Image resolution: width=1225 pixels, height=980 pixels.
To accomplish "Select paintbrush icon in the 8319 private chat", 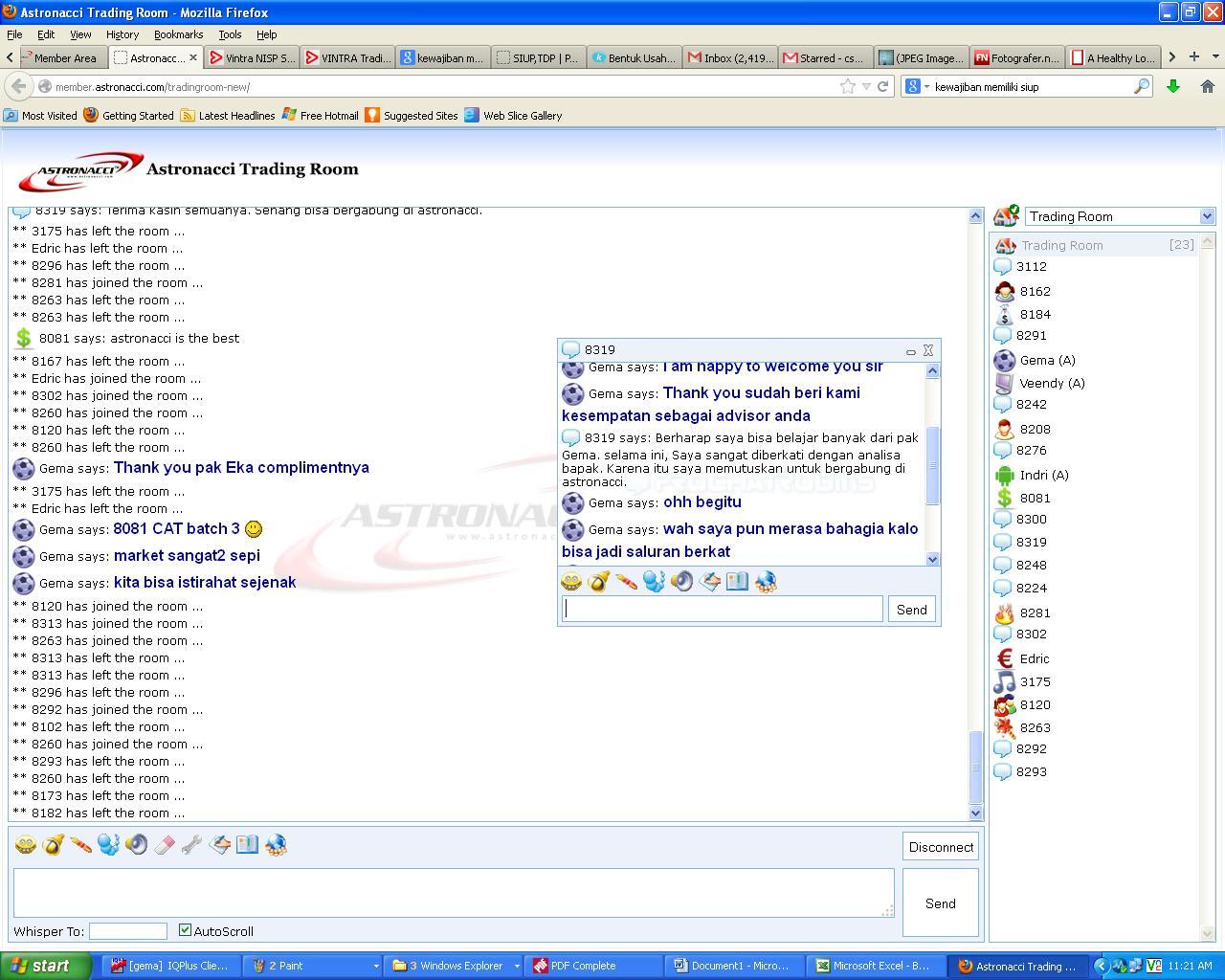I will [627, 581].
